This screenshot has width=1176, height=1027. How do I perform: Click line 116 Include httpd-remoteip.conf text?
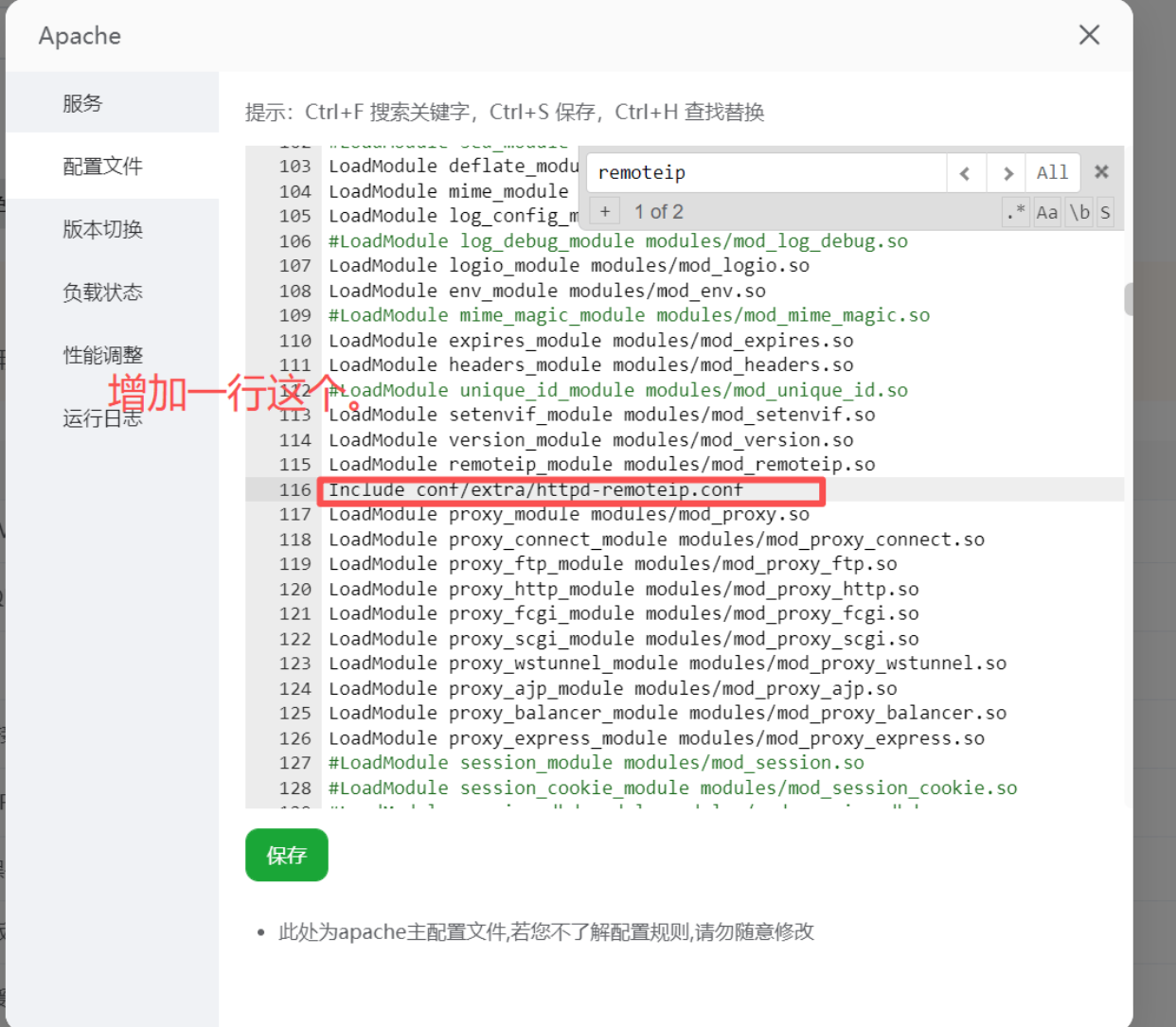tap(536, 489)
